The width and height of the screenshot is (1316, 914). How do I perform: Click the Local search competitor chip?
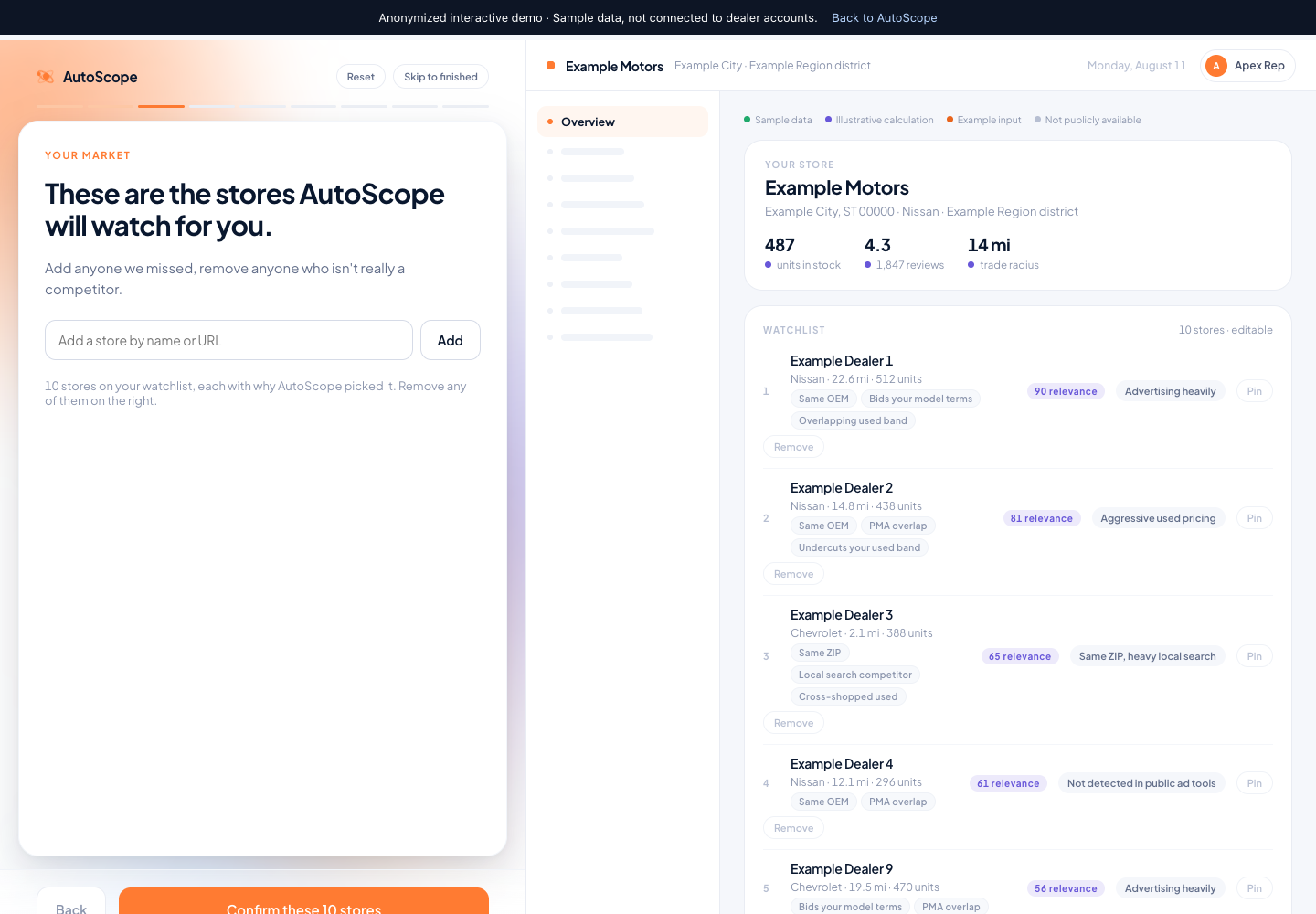(x=855, y=675)
